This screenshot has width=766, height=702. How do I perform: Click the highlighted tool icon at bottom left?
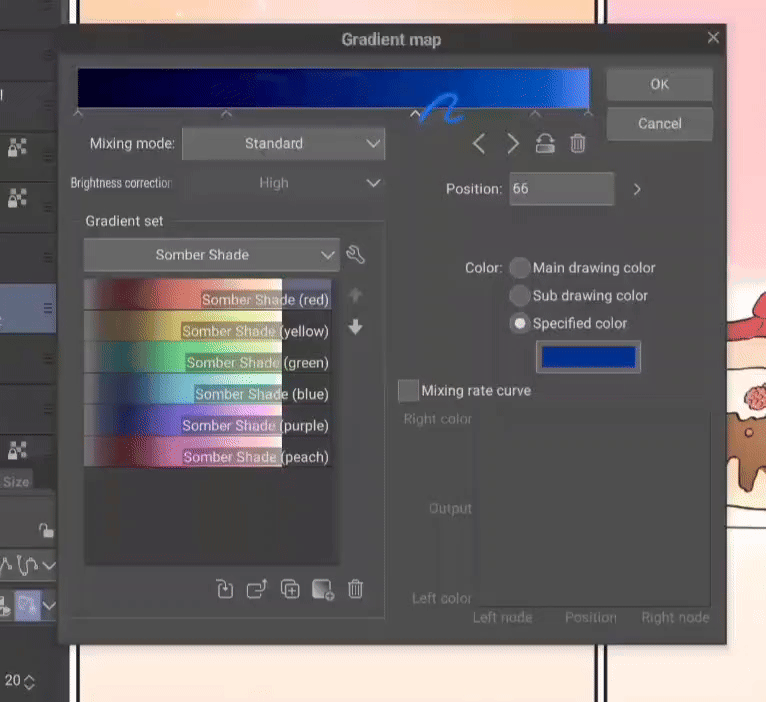point(27,606)
